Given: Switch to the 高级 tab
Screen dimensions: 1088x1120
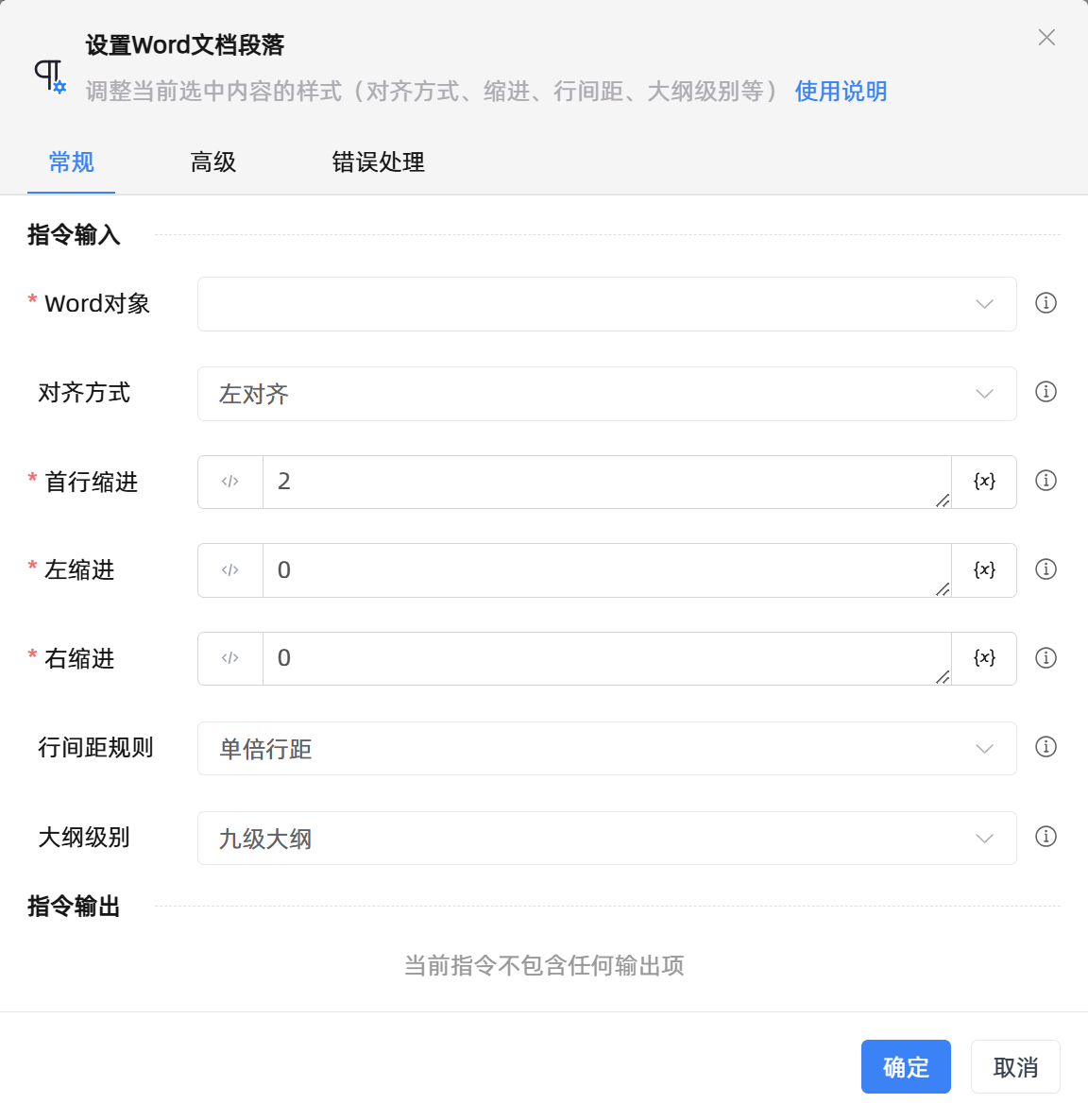Looking at the screenshot, I should (x=212, y=162).
